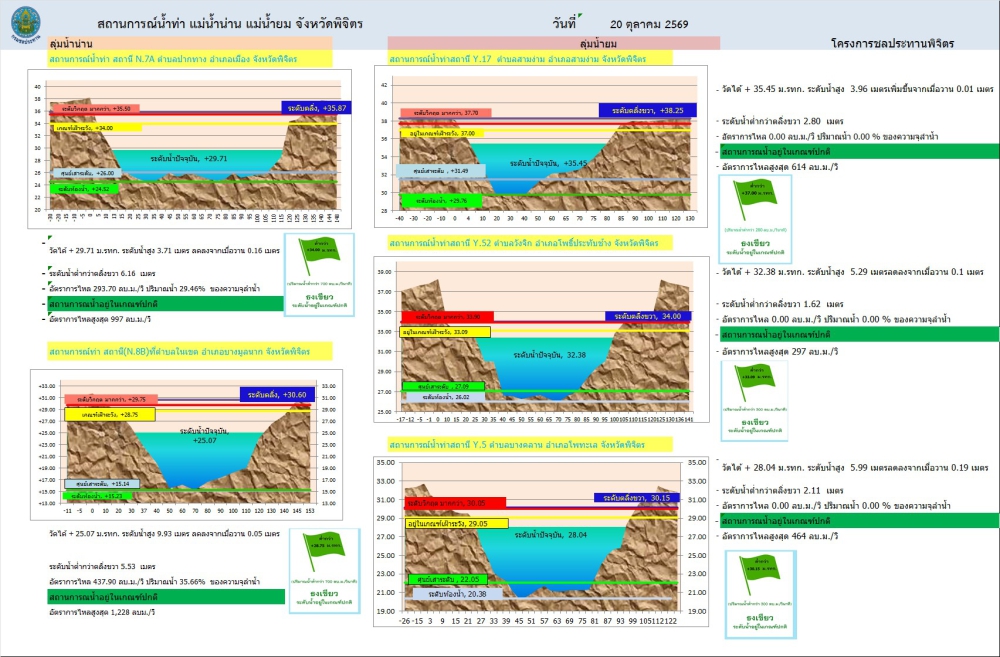Click the green flag under Y.17 readings

tap(755, 219)
